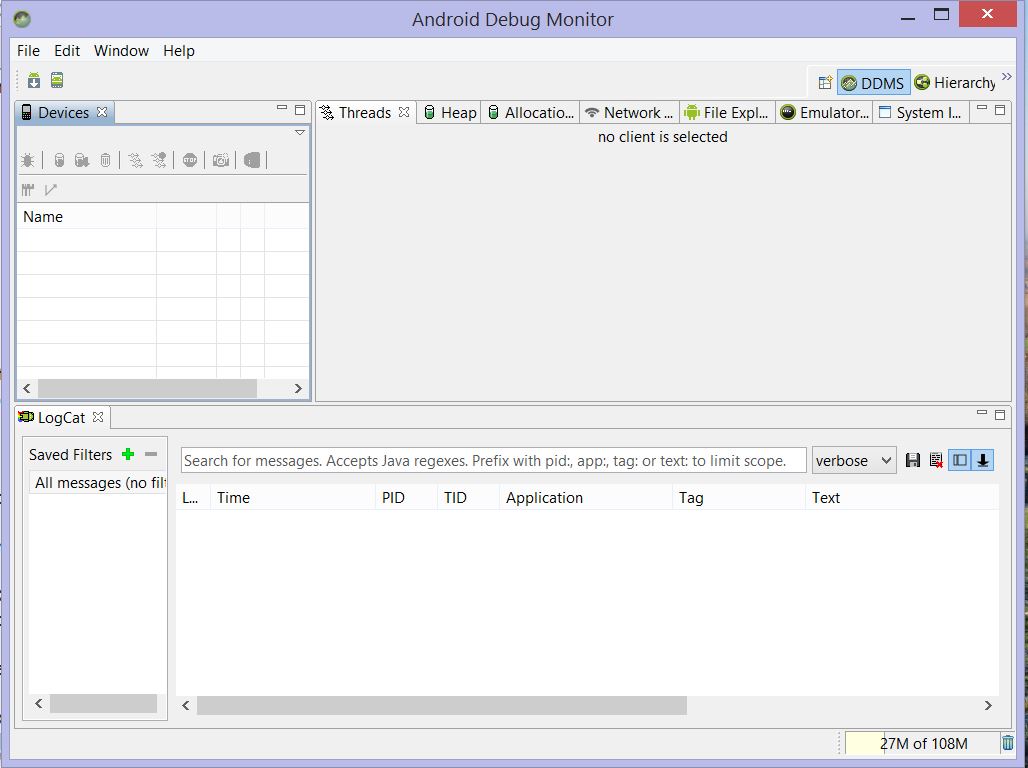Click the Android SDK Manager toolbar icon
1028x768 pixels.
click(x=34, y=80)
